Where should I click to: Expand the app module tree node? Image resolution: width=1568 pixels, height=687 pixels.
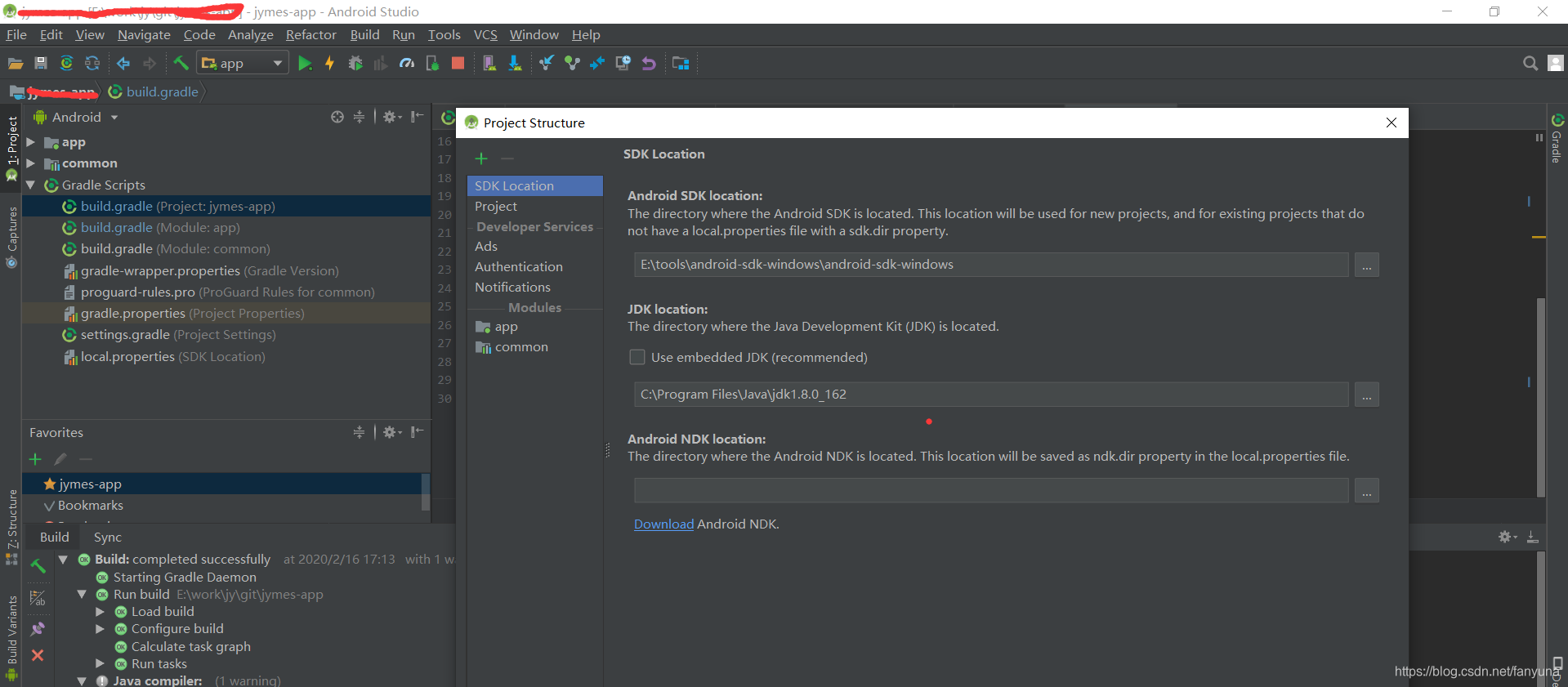(x=30, y=142)
